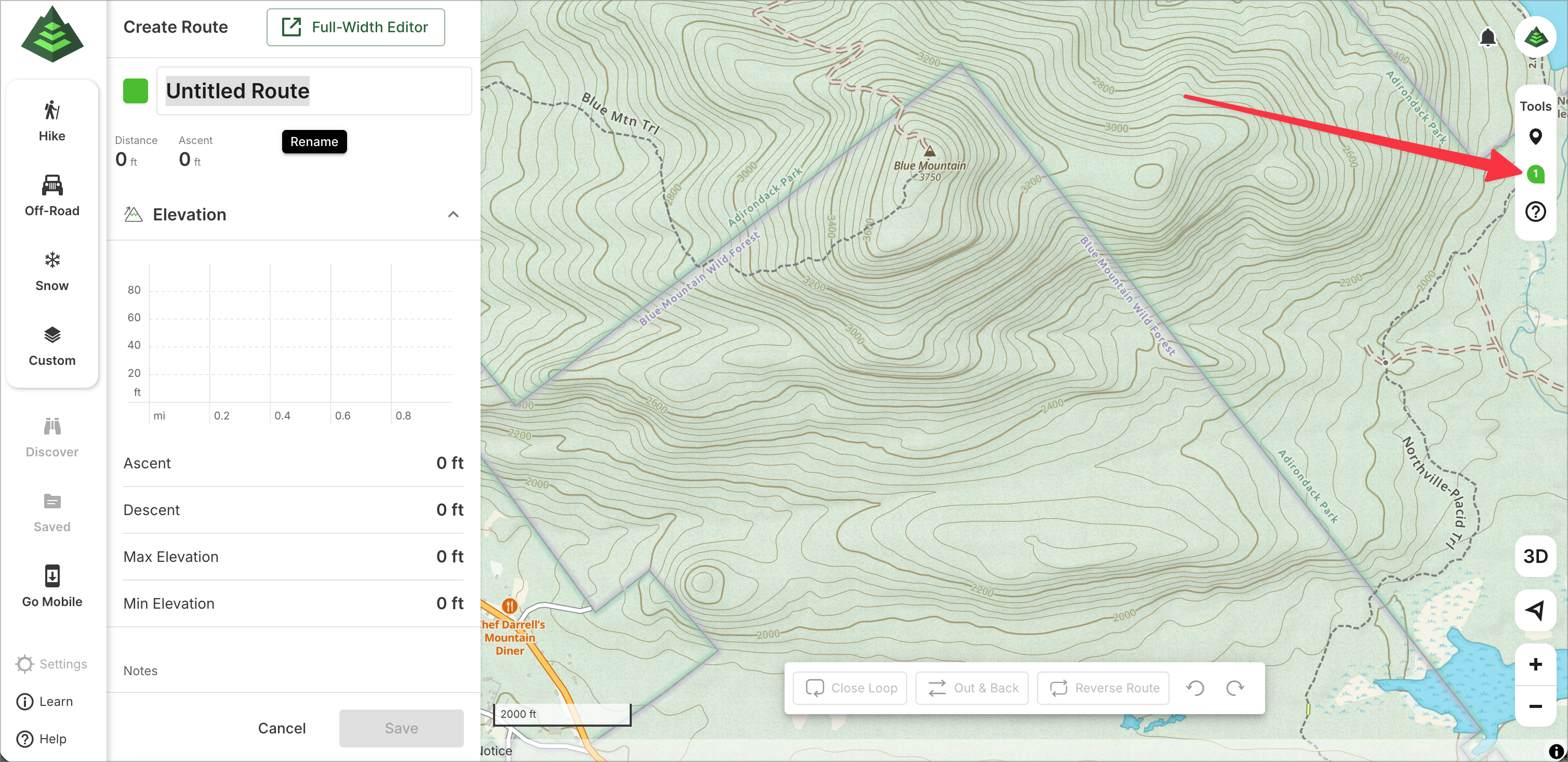The width and height of the screenshot is (1568, 762).
Task: Click the green route marker tool
Action: point(1535,174)
